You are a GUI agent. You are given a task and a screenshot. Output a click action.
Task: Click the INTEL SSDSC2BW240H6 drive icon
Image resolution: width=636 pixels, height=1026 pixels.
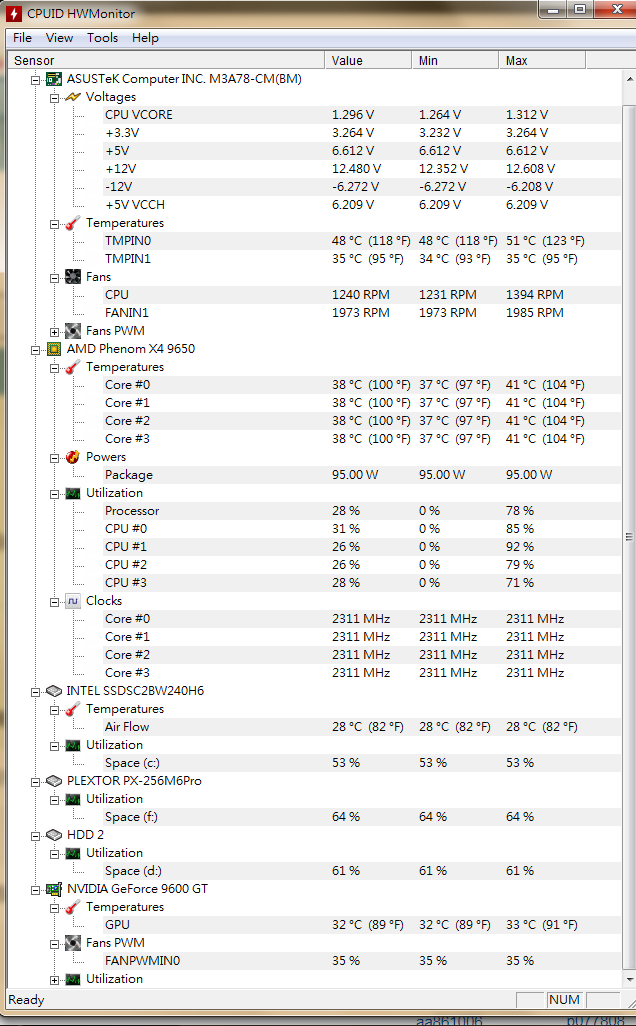pyautogui.click(x=54, y=691)
